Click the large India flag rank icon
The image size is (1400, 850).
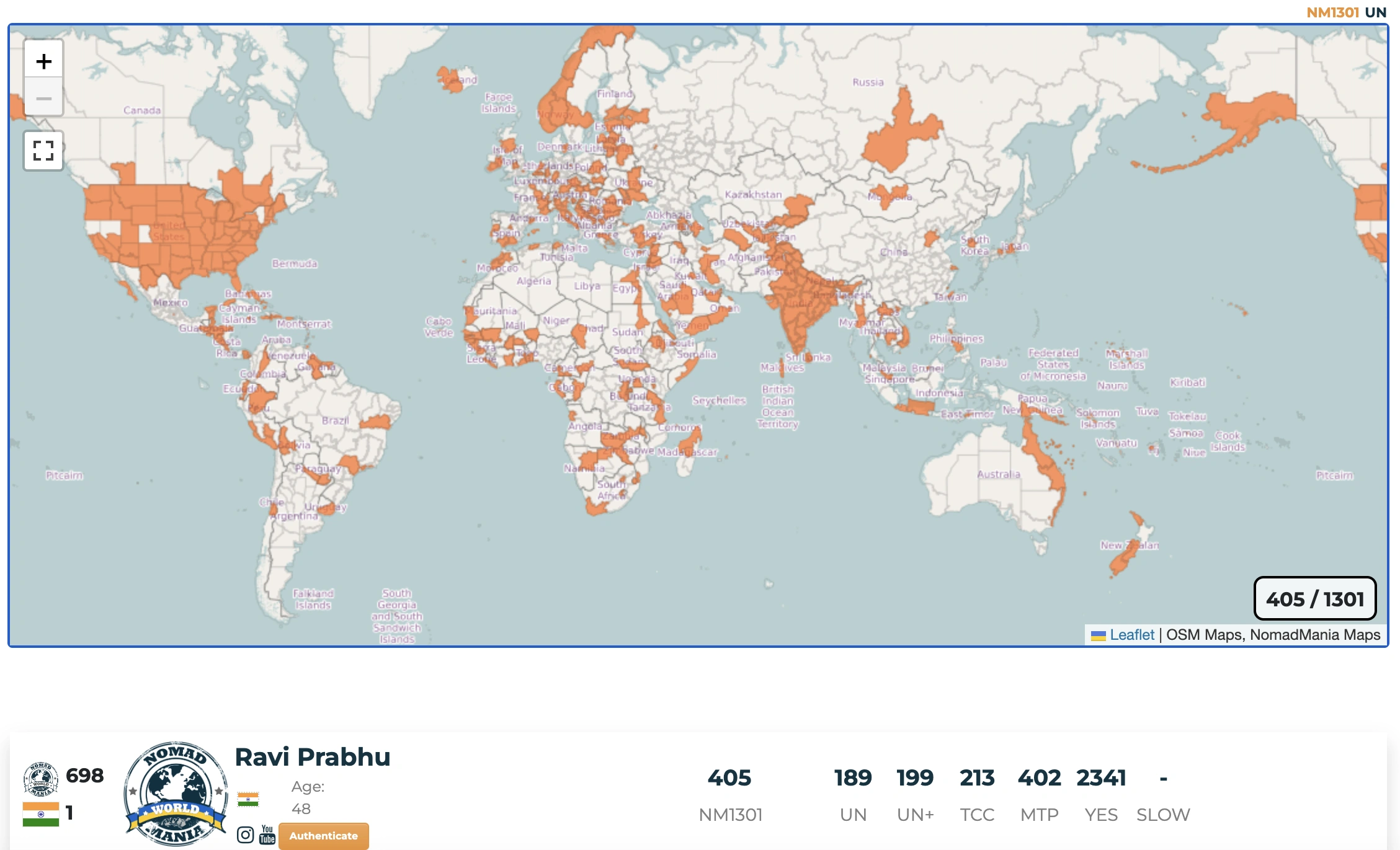40,814
